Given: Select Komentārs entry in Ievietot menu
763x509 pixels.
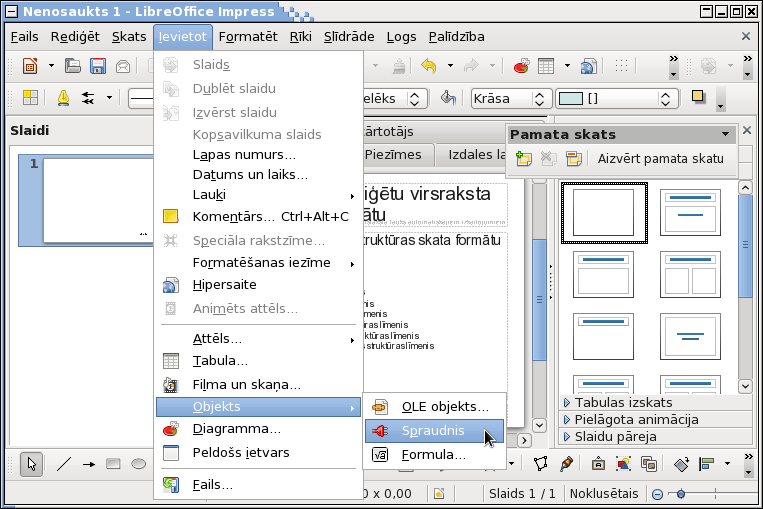Looking at the screenshot, I should tap(258, 217).
